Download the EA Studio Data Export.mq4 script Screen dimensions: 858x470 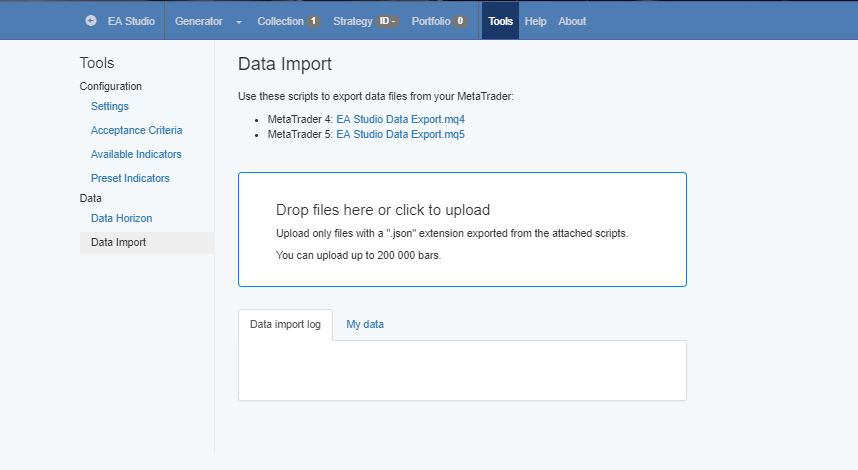400,119
